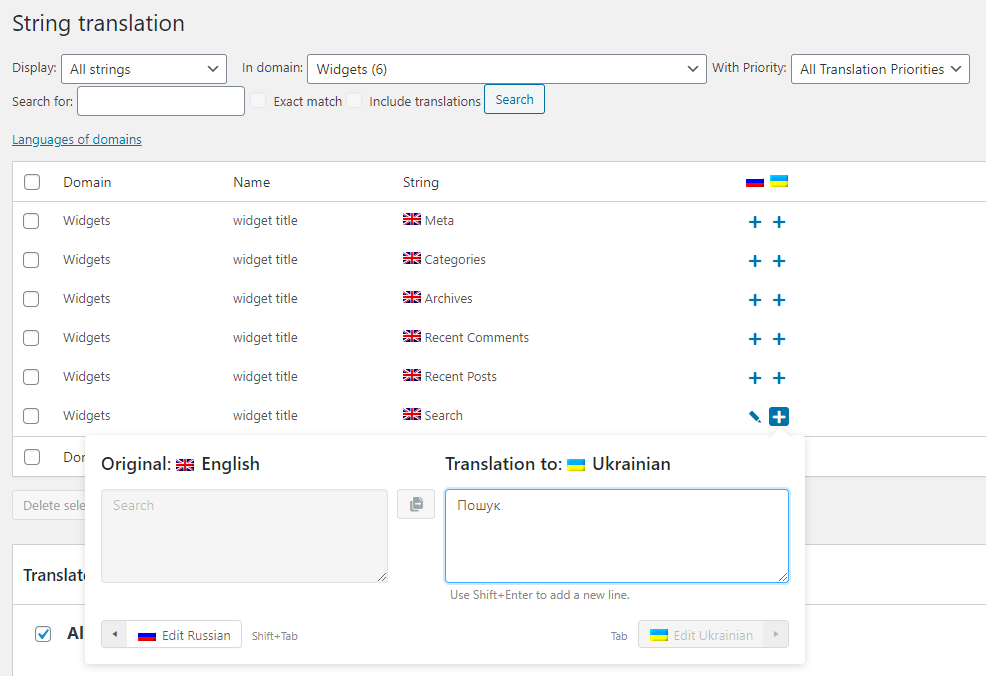Open the Display All strings dropdown

click(144, 69)
